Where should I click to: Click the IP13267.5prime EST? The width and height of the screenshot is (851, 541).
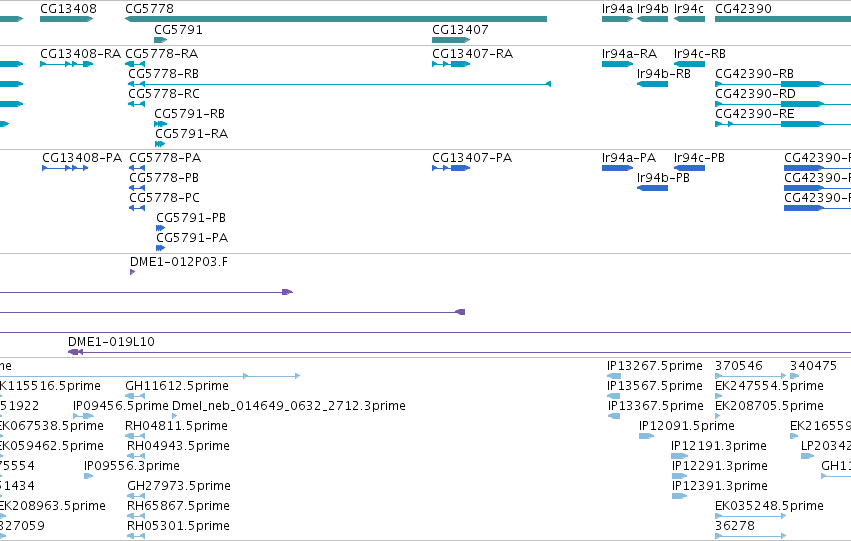coord(614,376)
